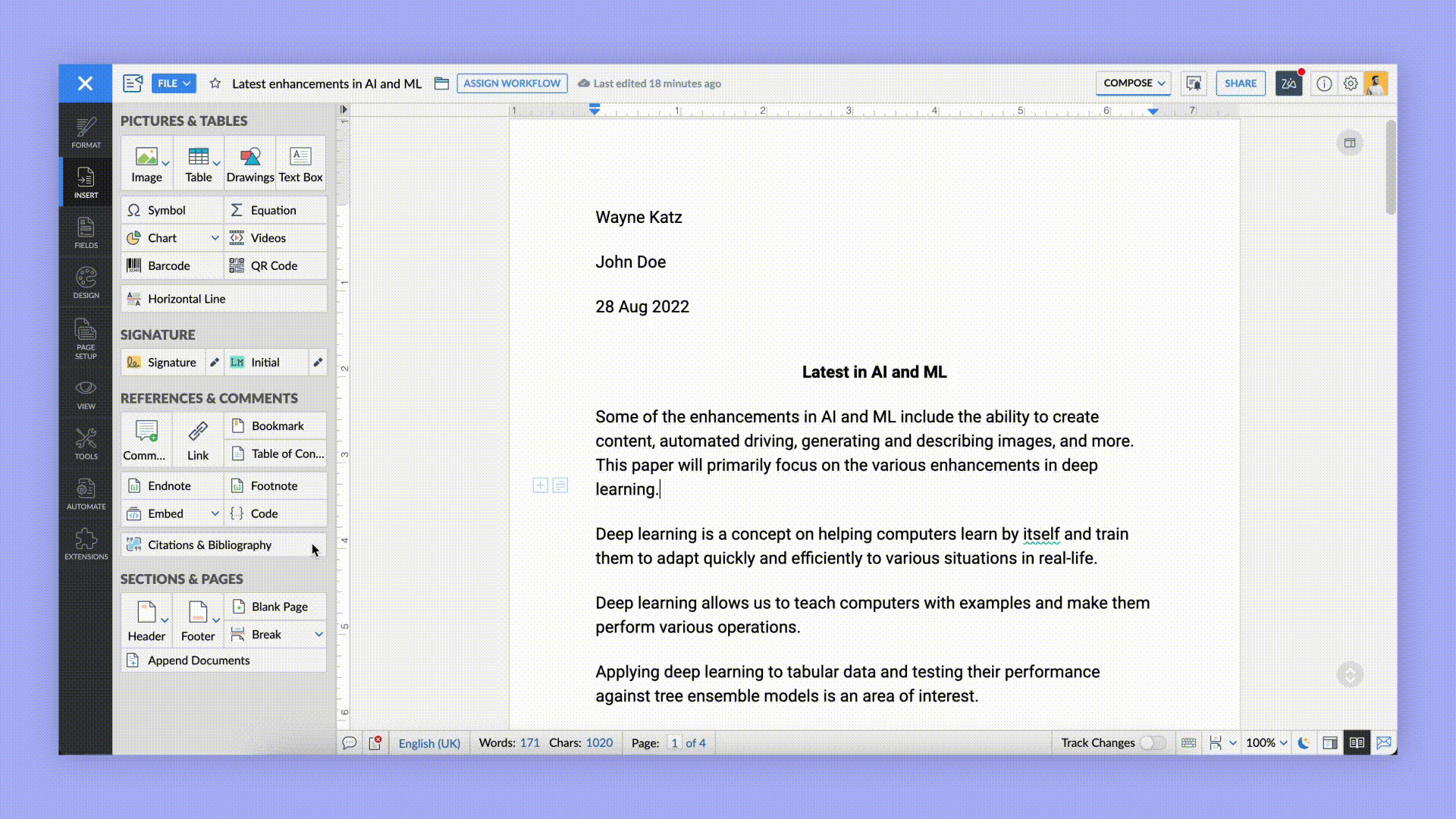Insert a Footnote
This screenshot has width=1456, height=819.
click(x=274, y=485)
